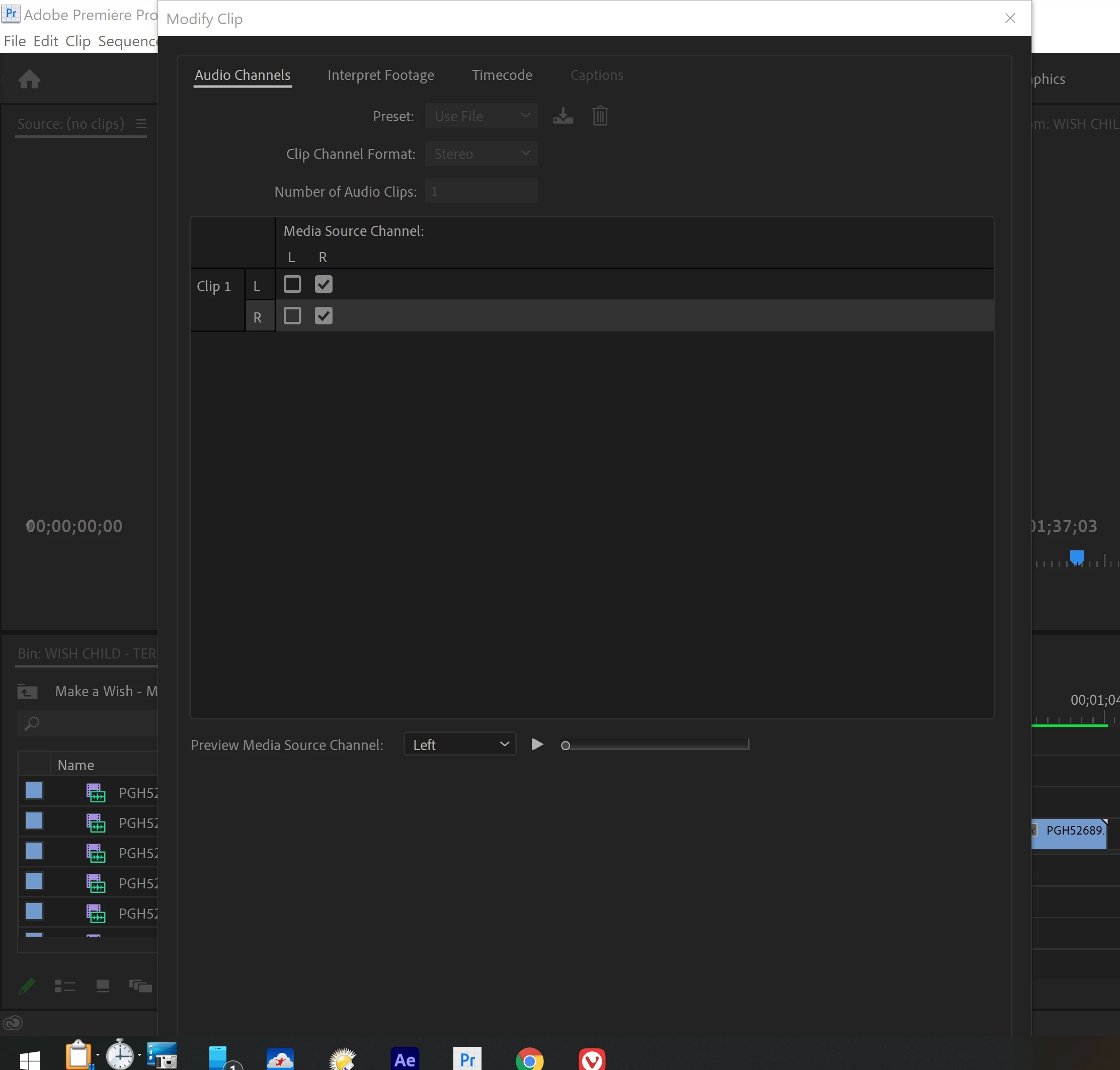
Task: Click the Creative Cloud status icon
Action: click(x=13, y=1023)
